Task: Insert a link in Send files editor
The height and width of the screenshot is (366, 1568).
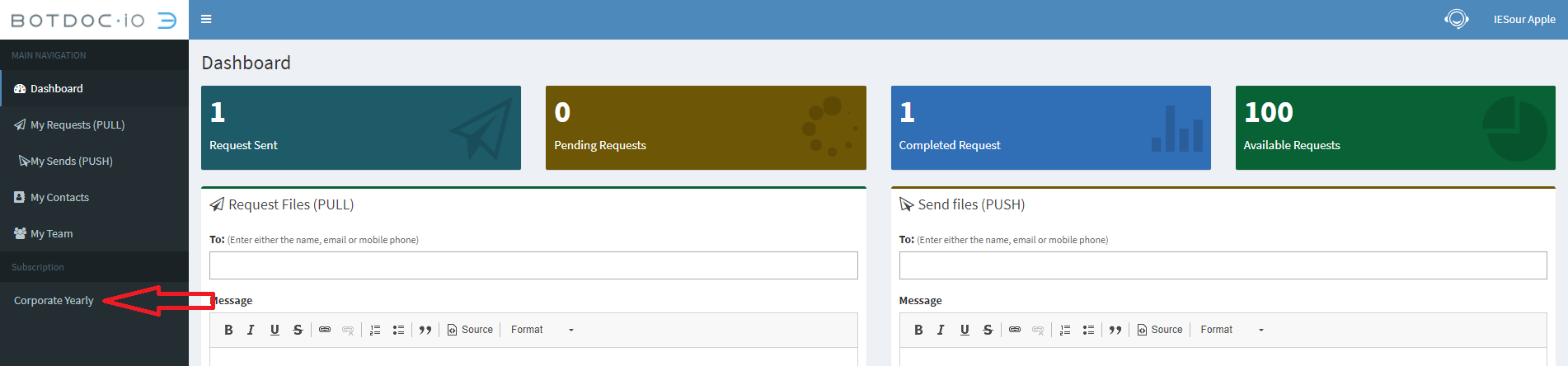Action: 1015,330
